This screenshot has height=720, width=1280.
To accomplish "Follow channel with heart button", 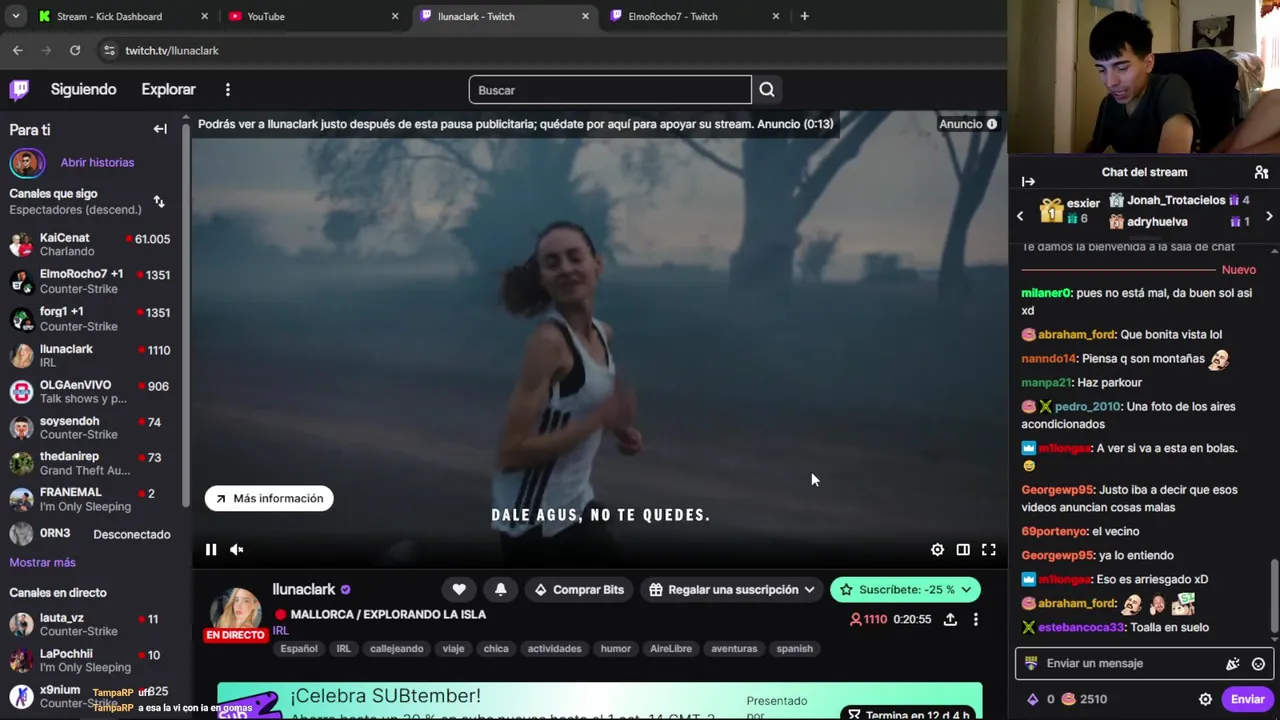I will tap(459, 590).
